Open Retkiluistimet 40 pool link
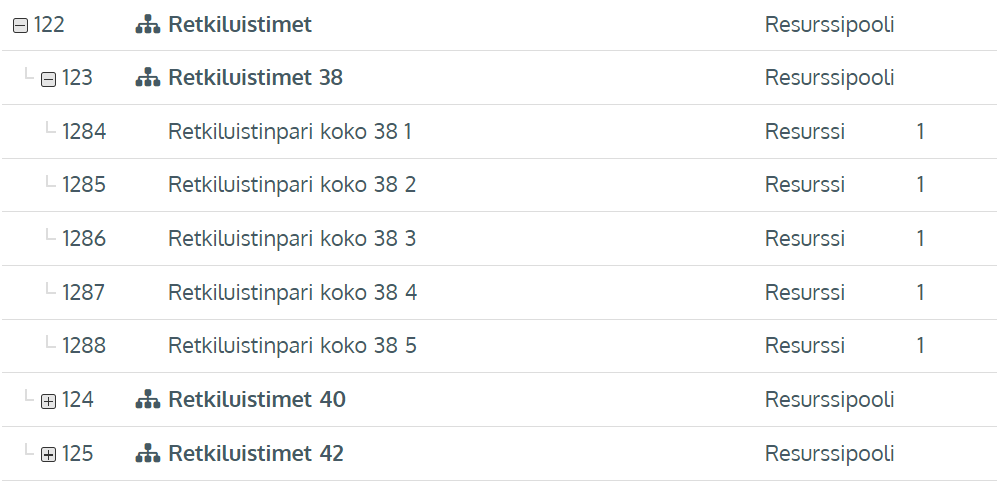997x484 pixels. (x=257, y=400)
